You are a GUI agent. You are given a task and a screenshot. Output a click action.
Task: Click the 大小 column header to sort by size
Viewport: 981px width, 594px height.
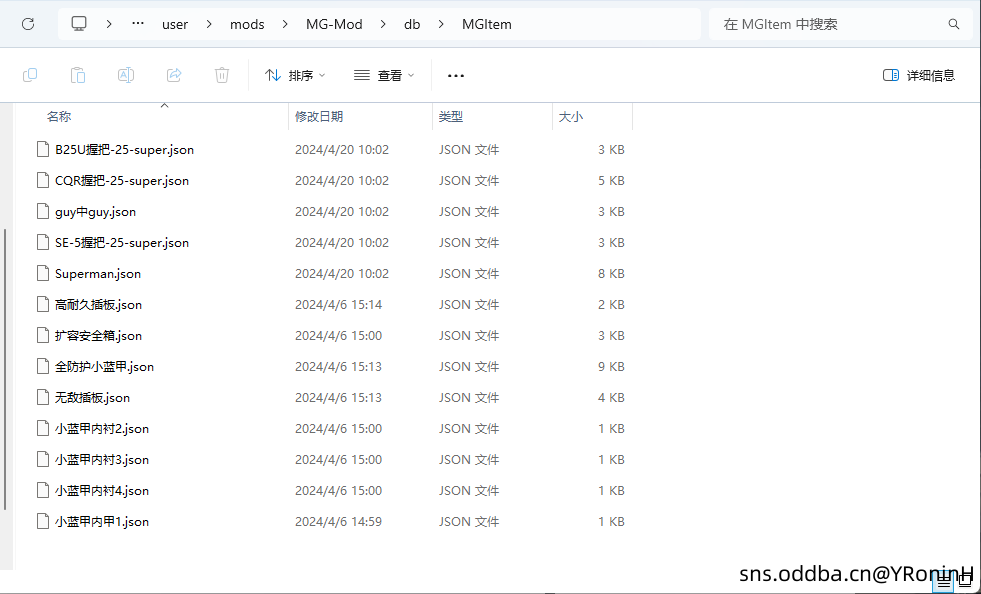570,116
